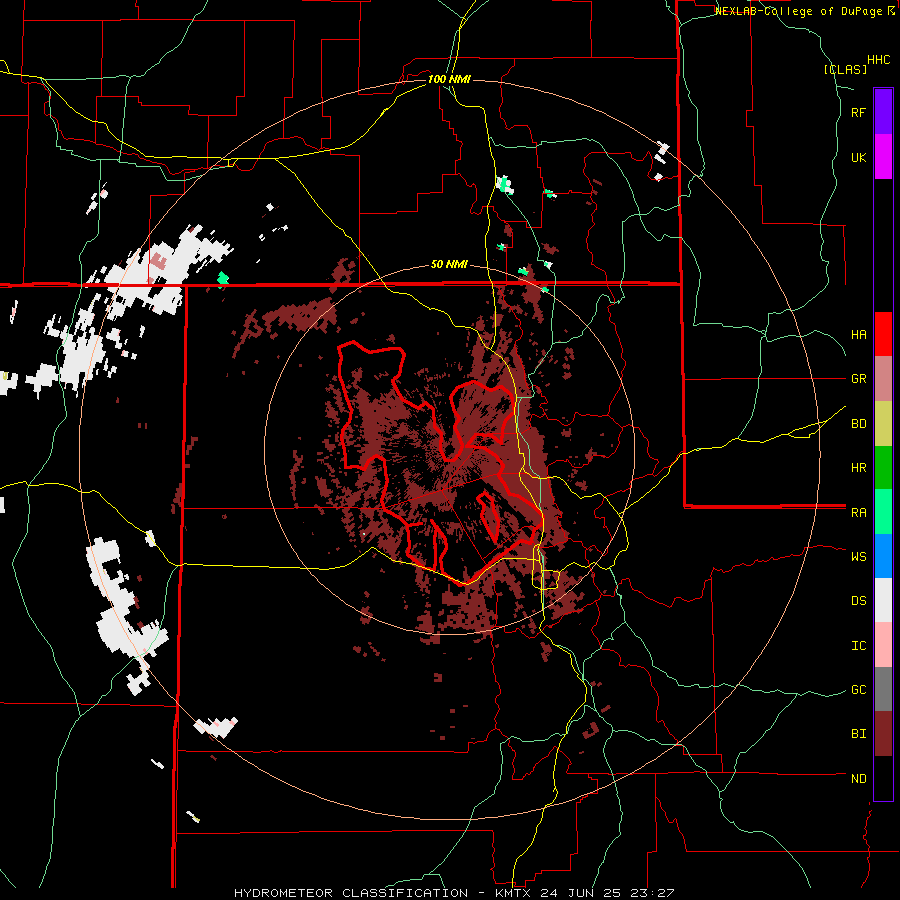Click the HHC product label
Screen dimensions: 900x900
[x=879, y=60]
